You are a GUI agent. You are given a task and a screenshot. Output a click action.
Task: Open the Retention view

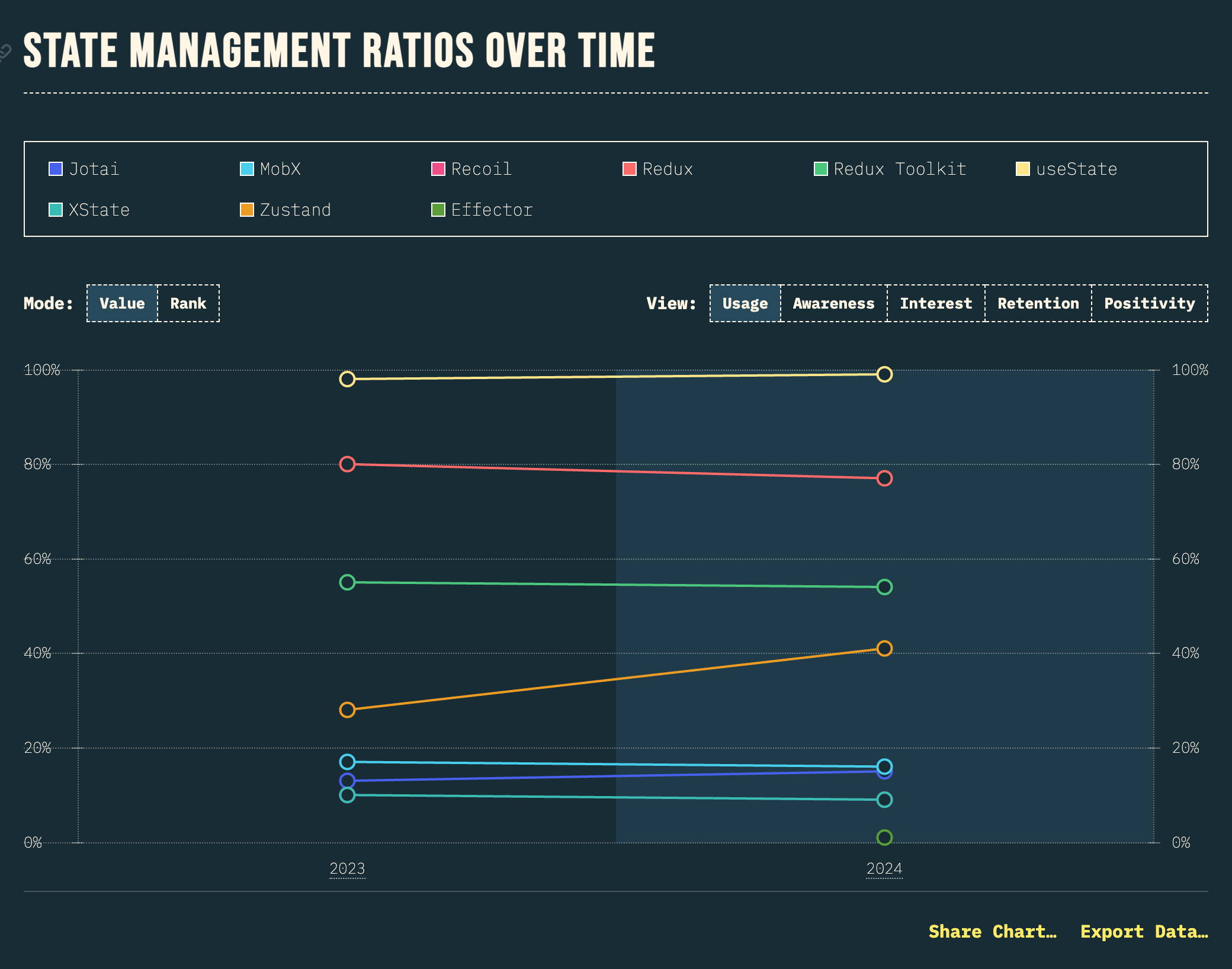[x=1038, y=304]
